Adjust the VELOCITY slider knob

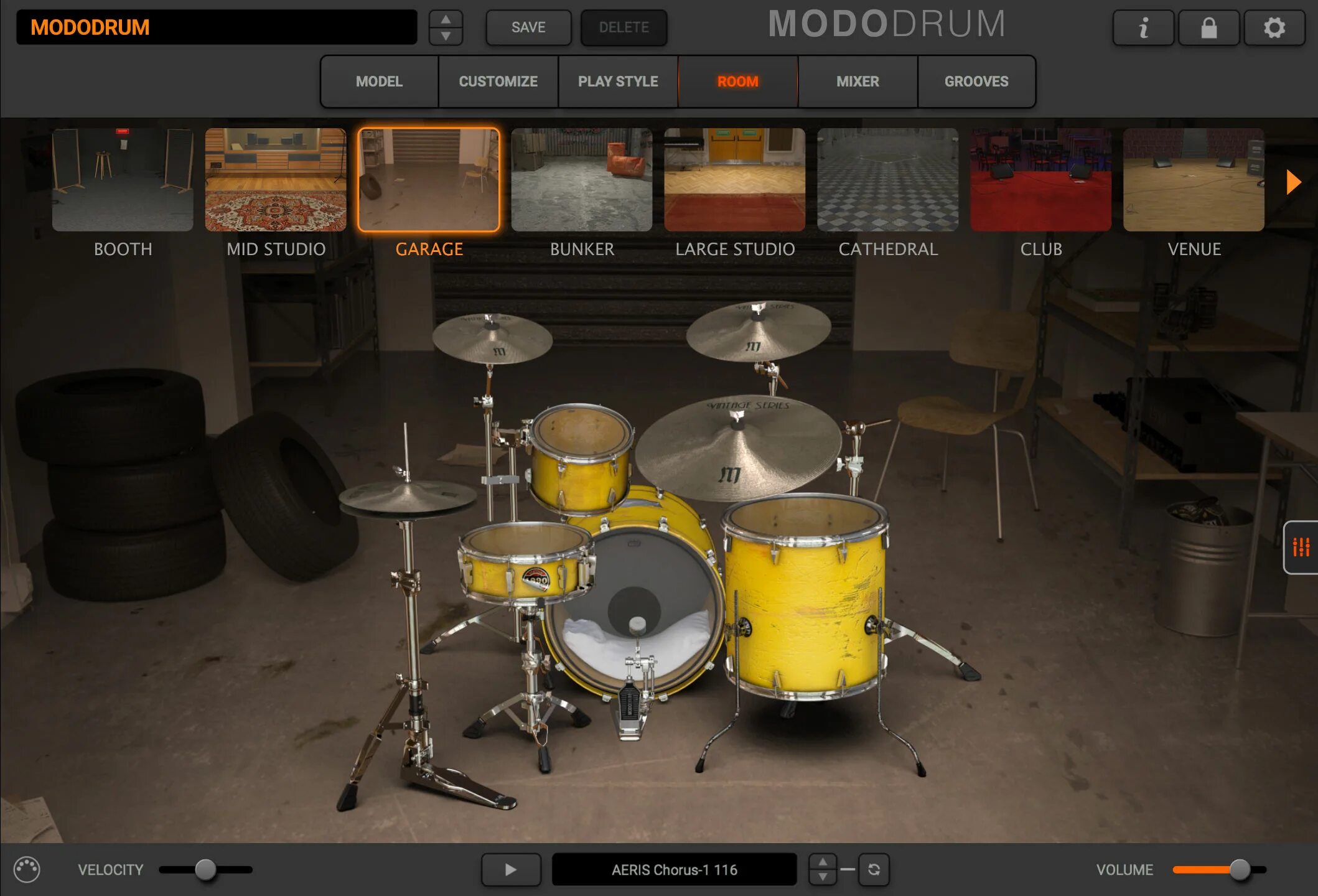point(205,869)
